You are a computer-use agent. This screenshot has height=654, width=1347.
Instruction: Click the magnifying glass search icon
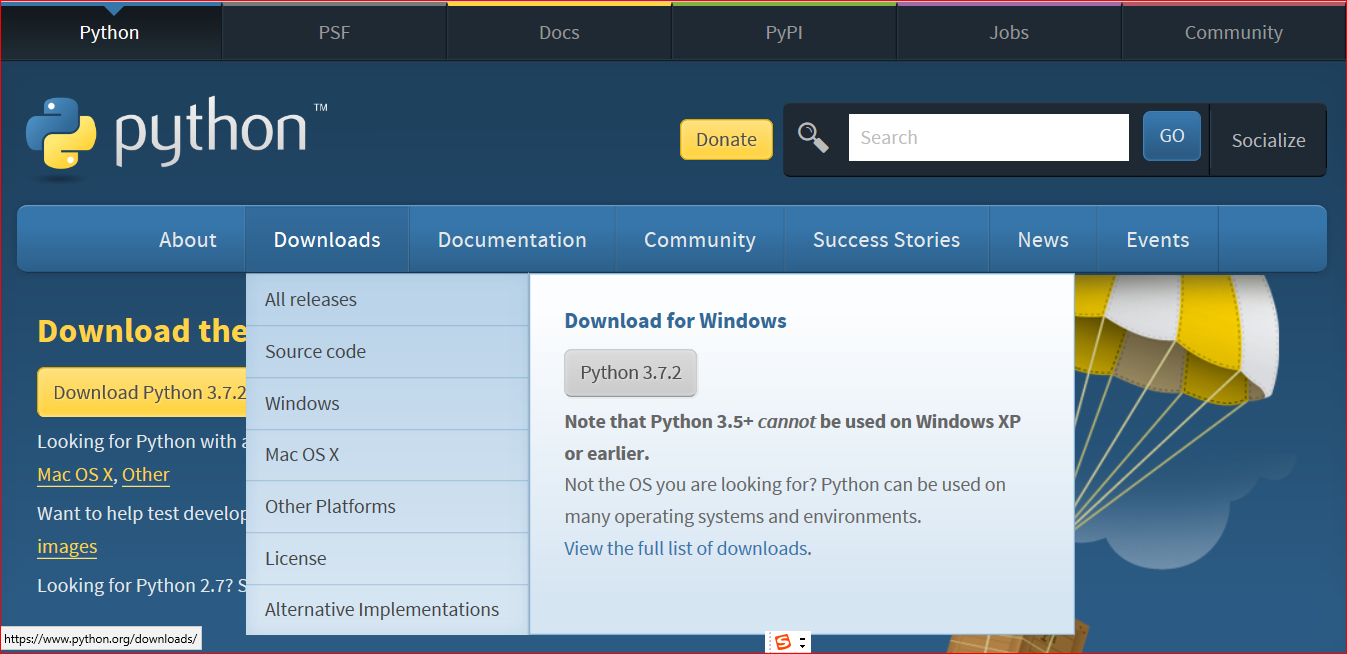[x=813, y=138]
